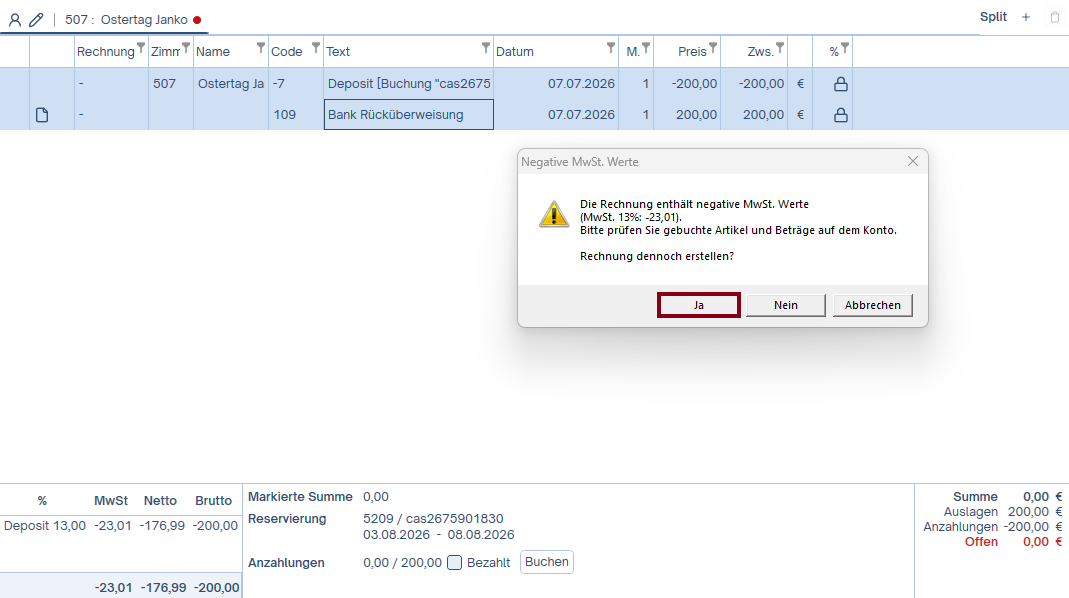Screen dimensions: 1069x598
Task: Open the Datum column filter
Action: 611,48
